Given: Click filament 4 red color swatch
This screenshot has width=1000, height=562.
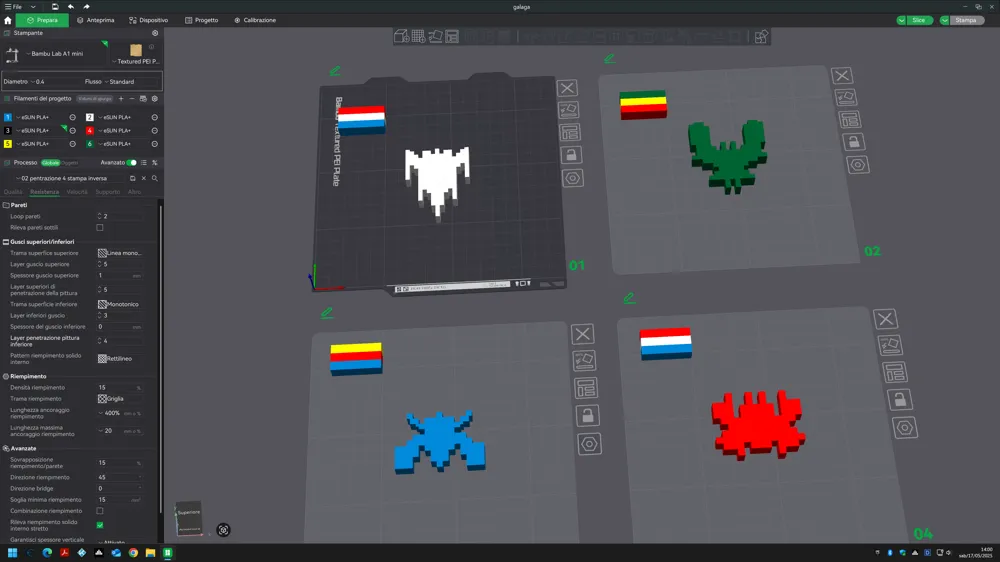Looking at the screenshot, I should click(89, 131).
